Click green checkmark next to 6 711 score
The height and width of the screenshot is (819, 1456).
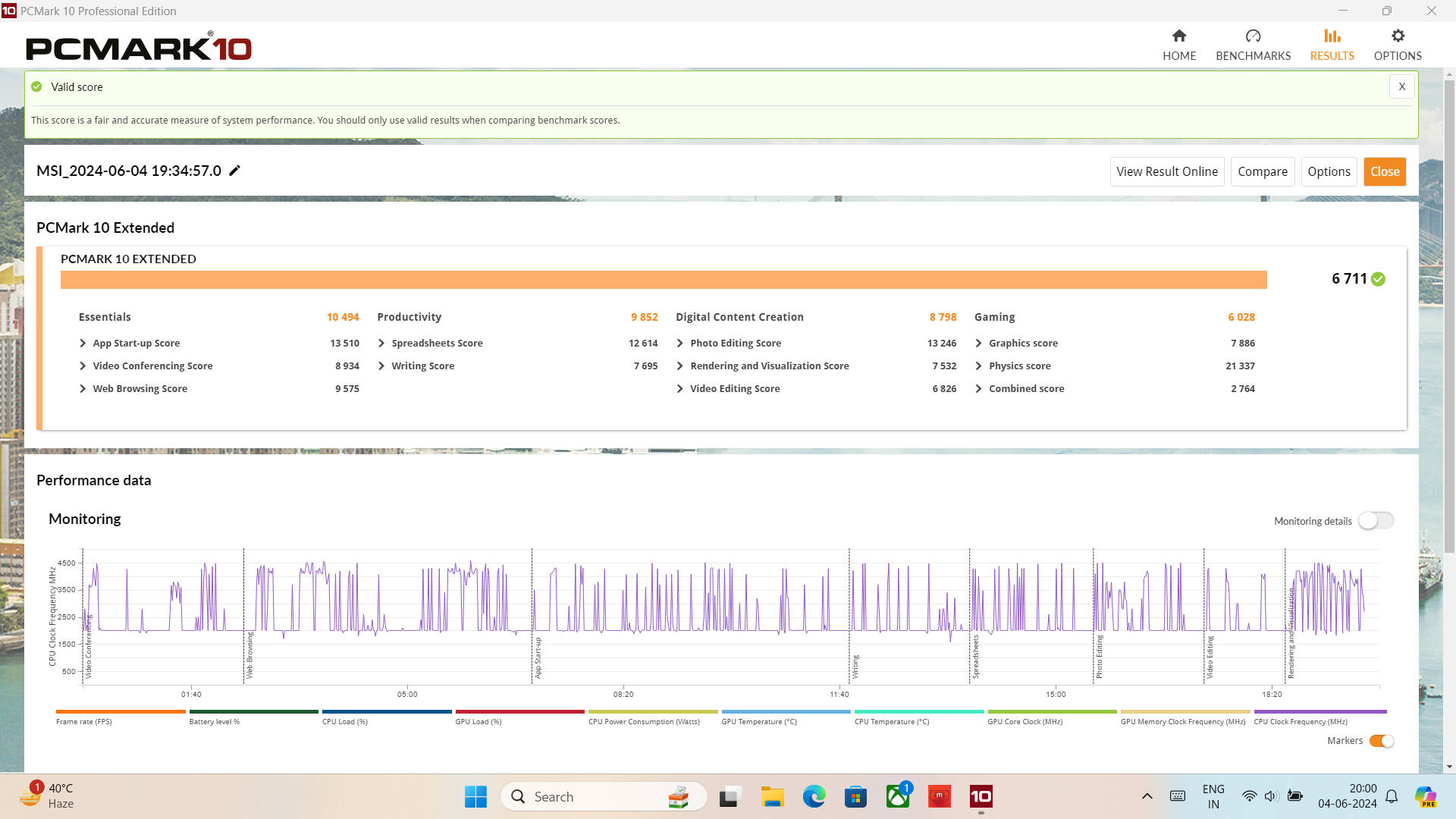(x=1379, y=279)
